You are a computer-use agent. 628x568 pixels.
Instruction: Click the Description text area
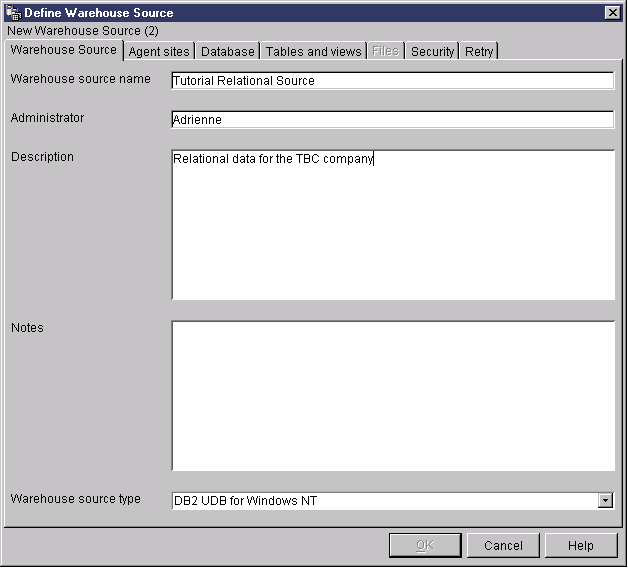(x=393, y=225)
